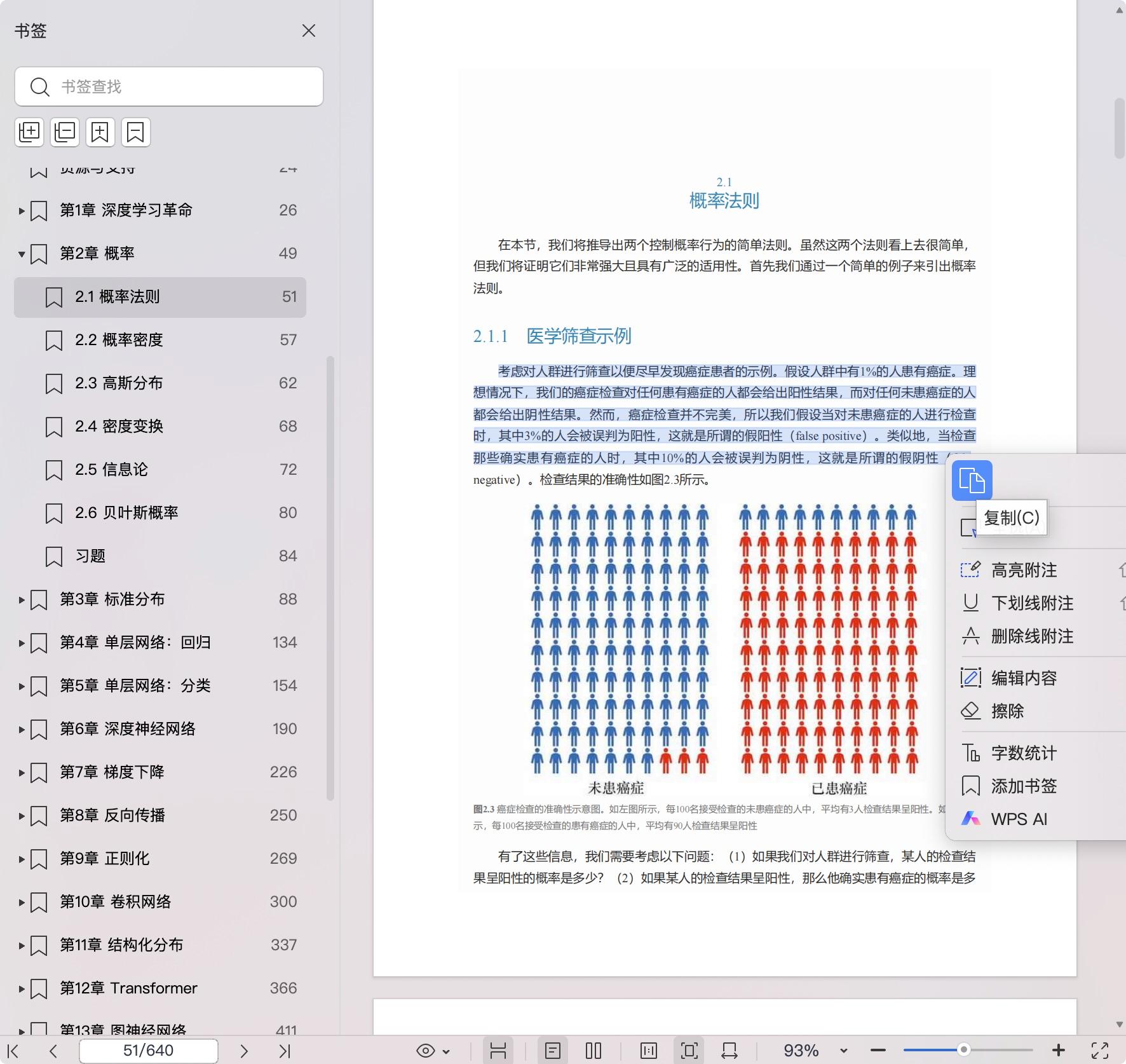Click the expand all bookmarks icon

pyautogui.click(x=29, y=132)
